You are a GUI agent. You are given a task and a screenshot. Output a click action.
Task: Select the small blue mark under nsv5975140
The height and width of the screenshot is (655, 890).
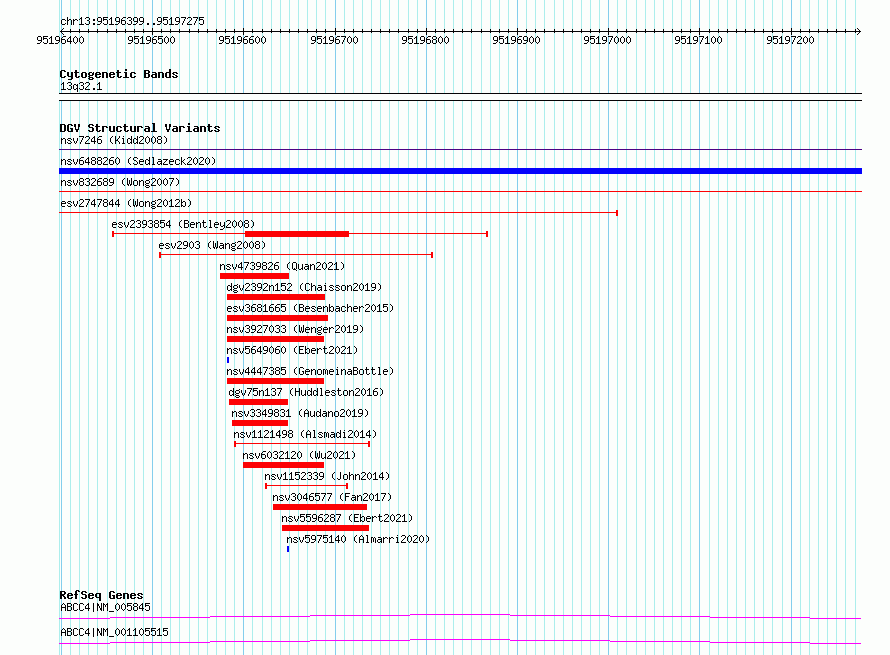coord(288,549)
